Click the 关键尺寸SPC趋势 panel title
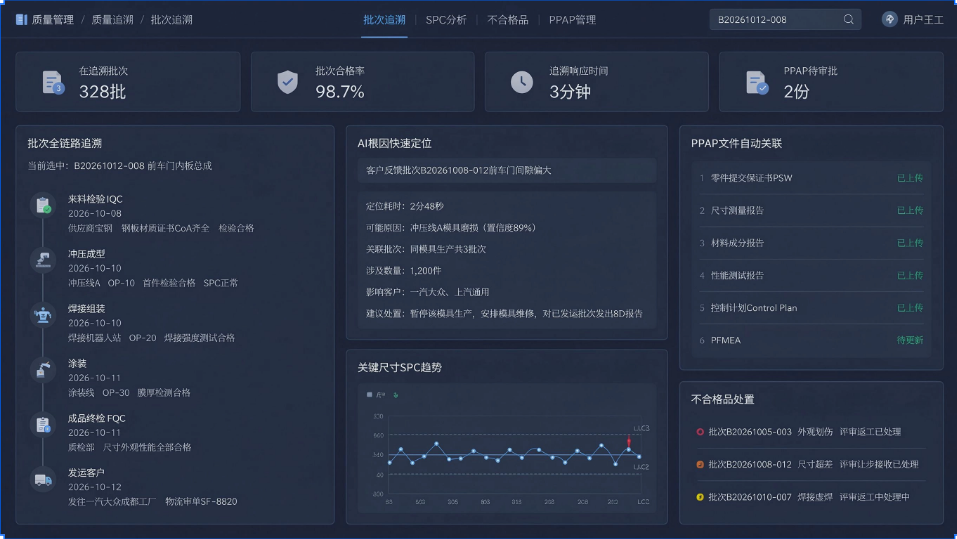This screenshot has height=539, width=957. (x=399, y=367)
